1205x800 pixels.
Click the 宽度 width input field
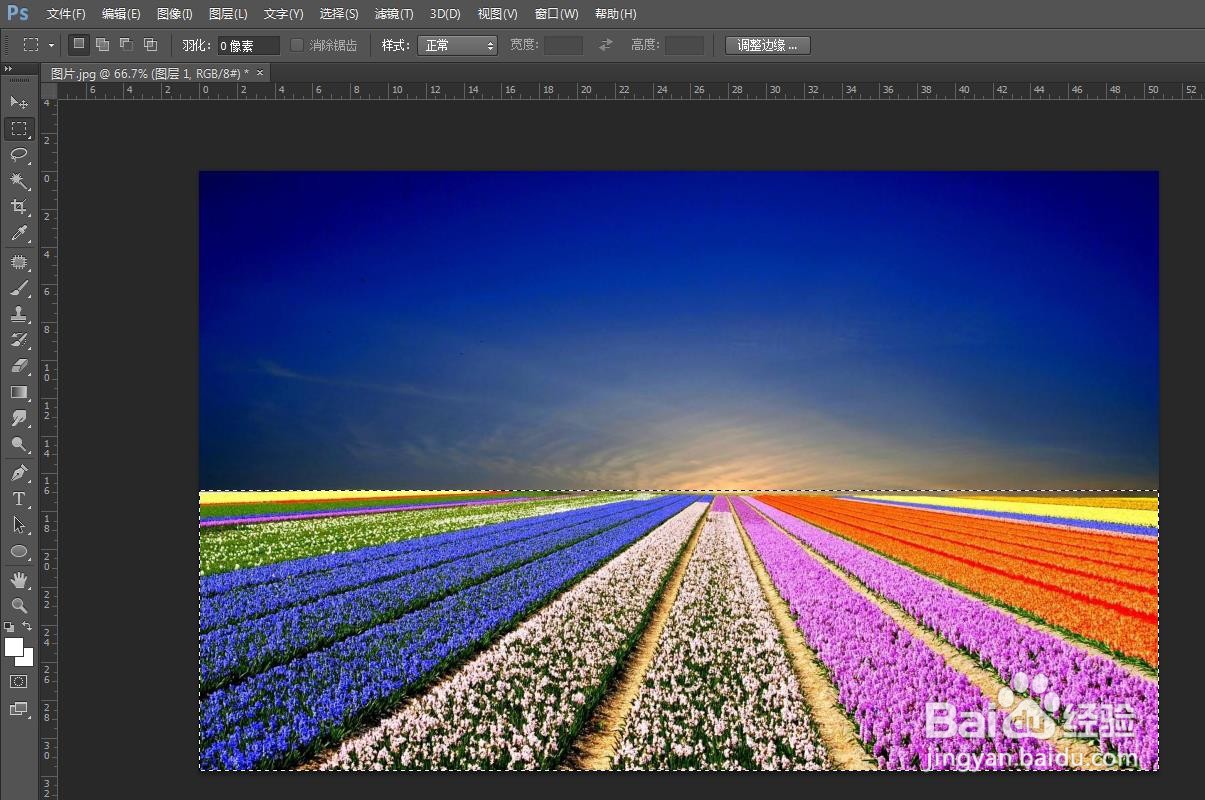563,45
